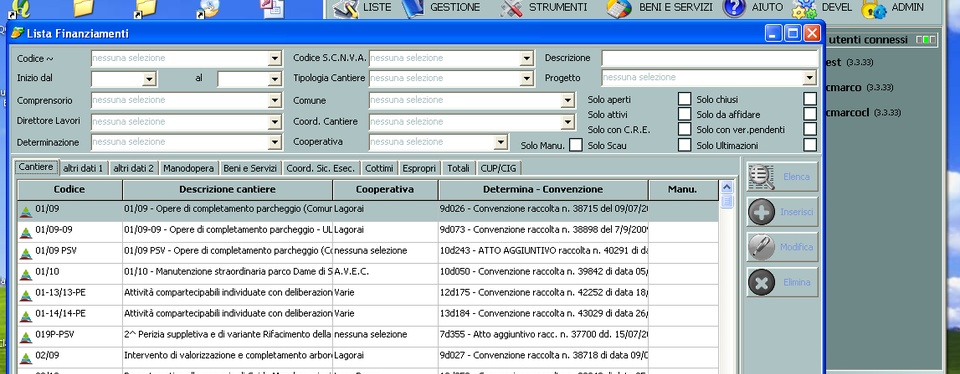Screen dimensions: 960x374
Task: Click the row icon for 02/09
Action: [x=26, y=358]
